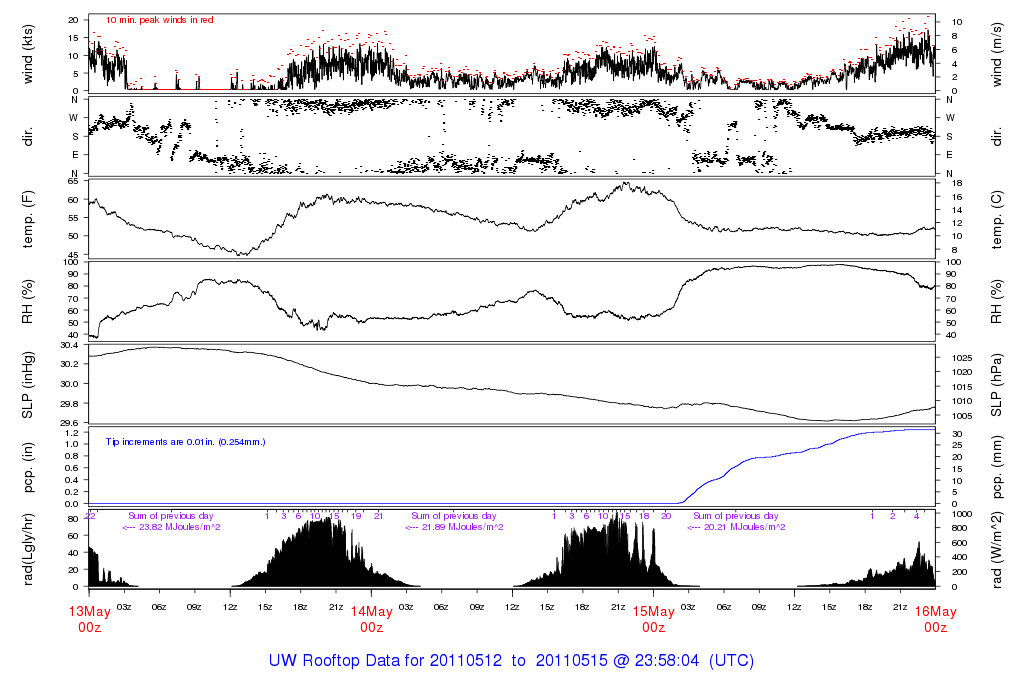Select the '65' temperature tick value
This screenshot has height=700, width=1024.
(73, 182)
